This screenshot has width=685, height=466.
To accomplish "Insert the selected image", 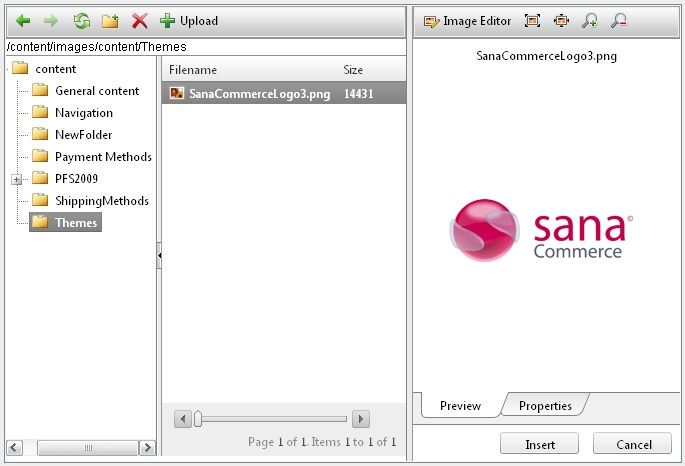I will click(540, 444).
